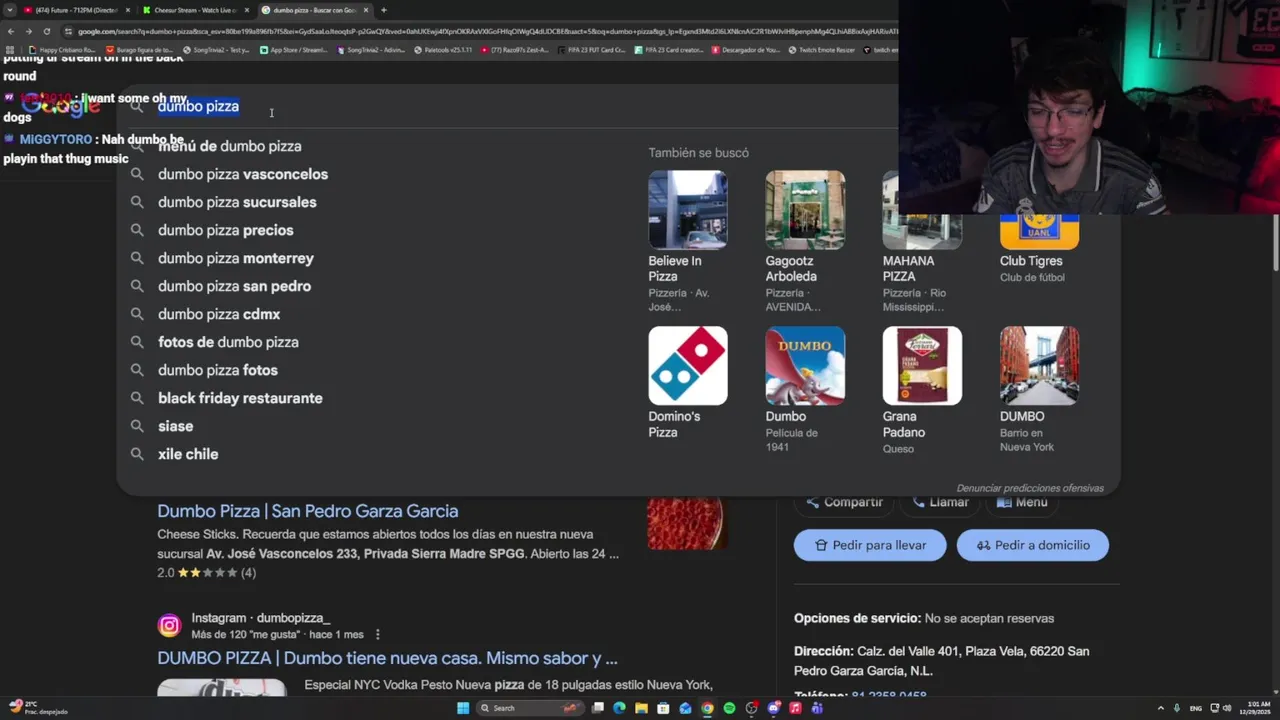Open the volume tray icon

click(1227, 708)
